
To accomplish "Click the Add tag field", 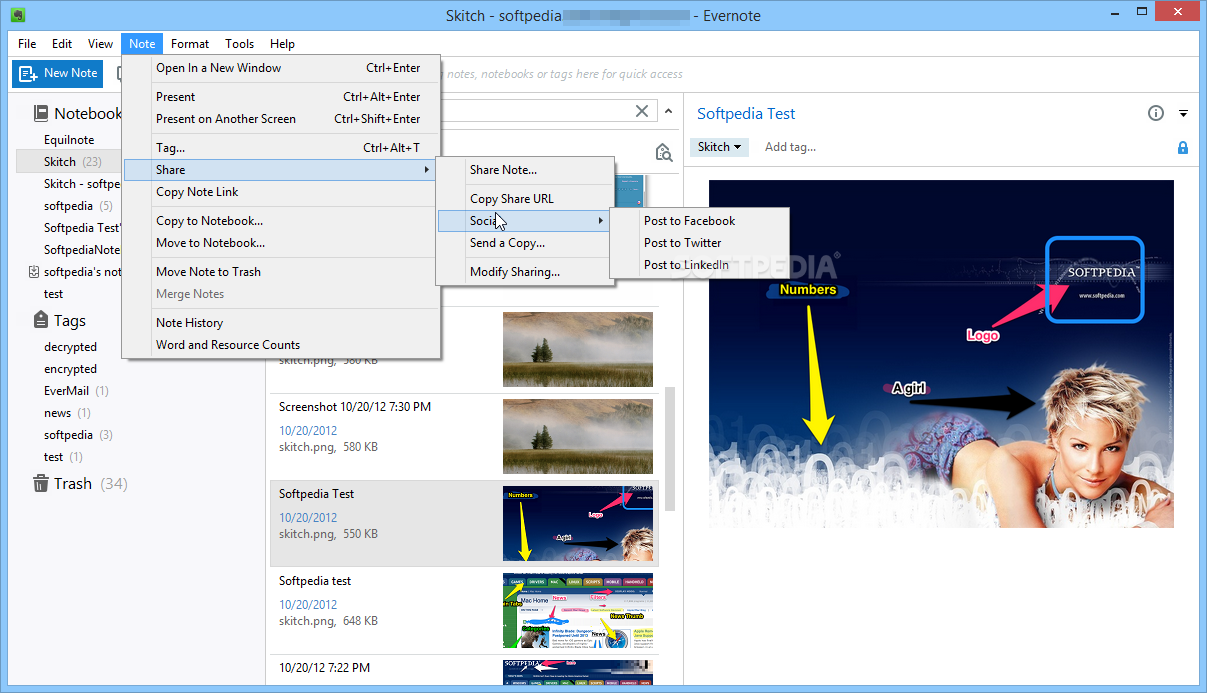I will (x=790, y=147).
